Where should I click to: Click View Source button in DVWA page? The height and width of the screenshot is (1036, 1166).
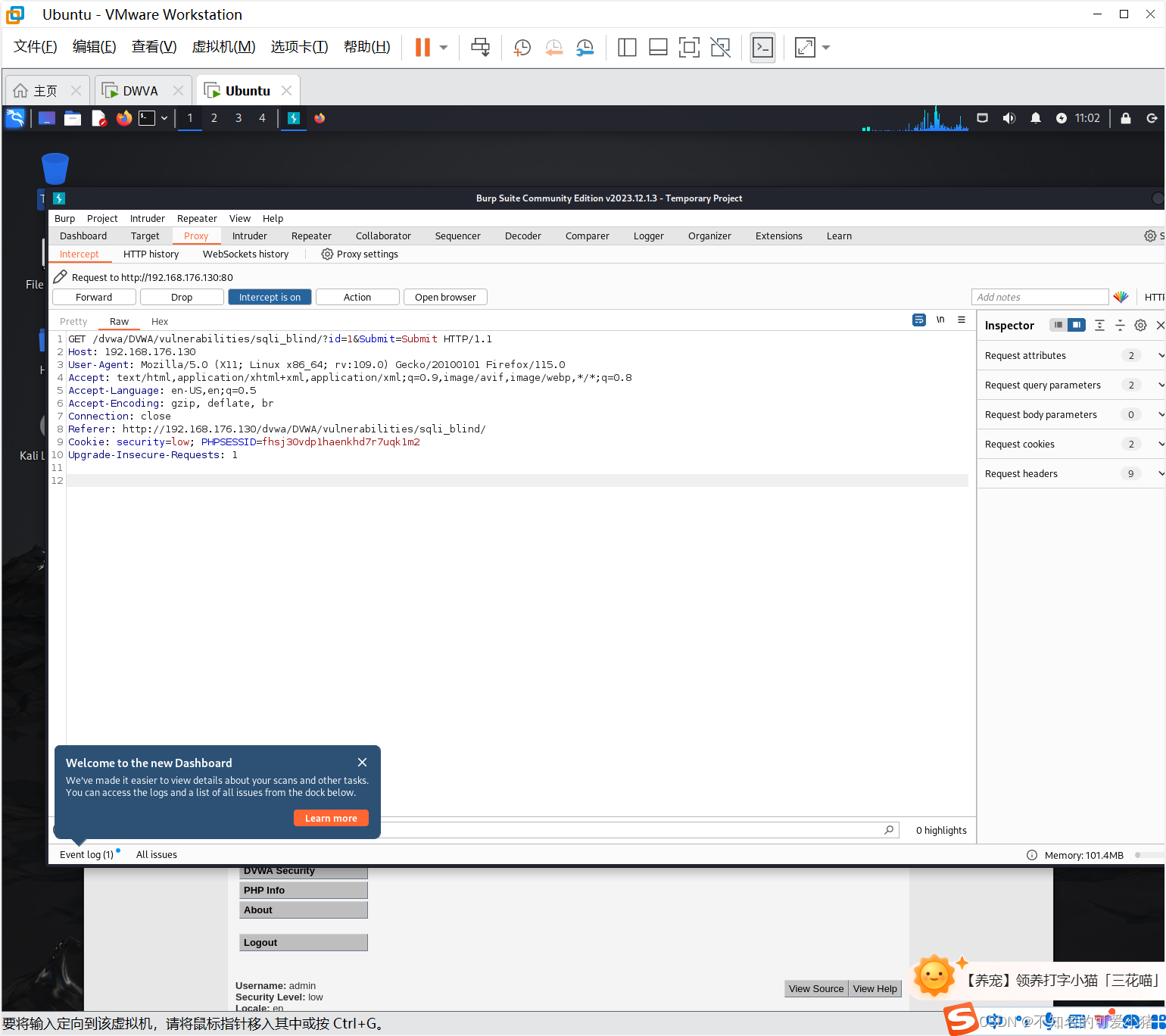click(816, 988)
